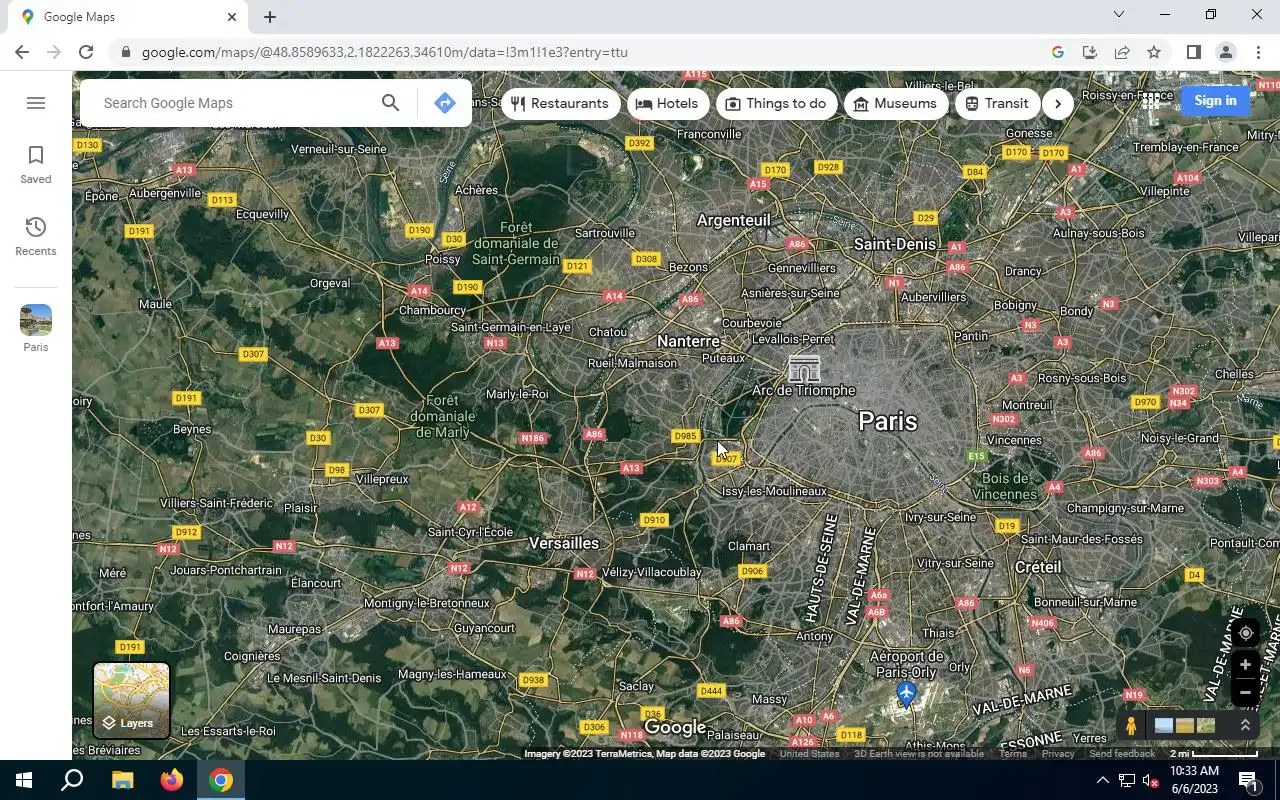The height and width of the screenshot is (800, 1280).
Task: Select the Google Maps browser tab
Action: click(x=128, y=17)
